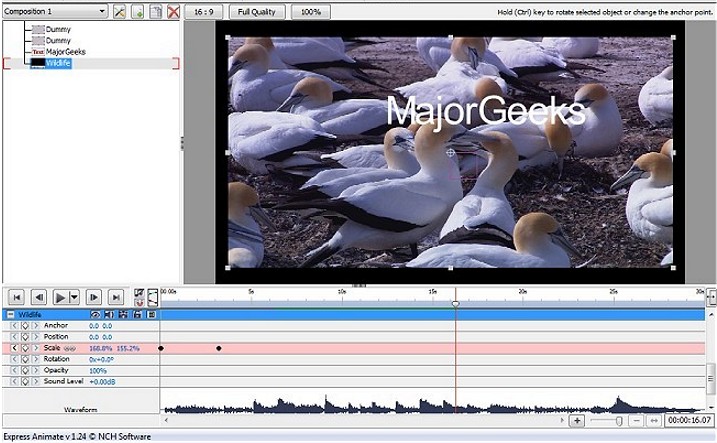Viewport: 717px width, 443px height.
Task: Select the MajorGeeks text layer in tree
Action: point(65,52)
